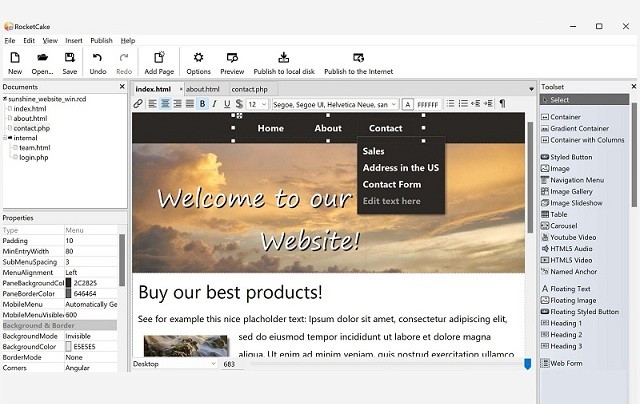
Task: Insert hyperlink using the chain icon
Action: [x=139, y=104]
